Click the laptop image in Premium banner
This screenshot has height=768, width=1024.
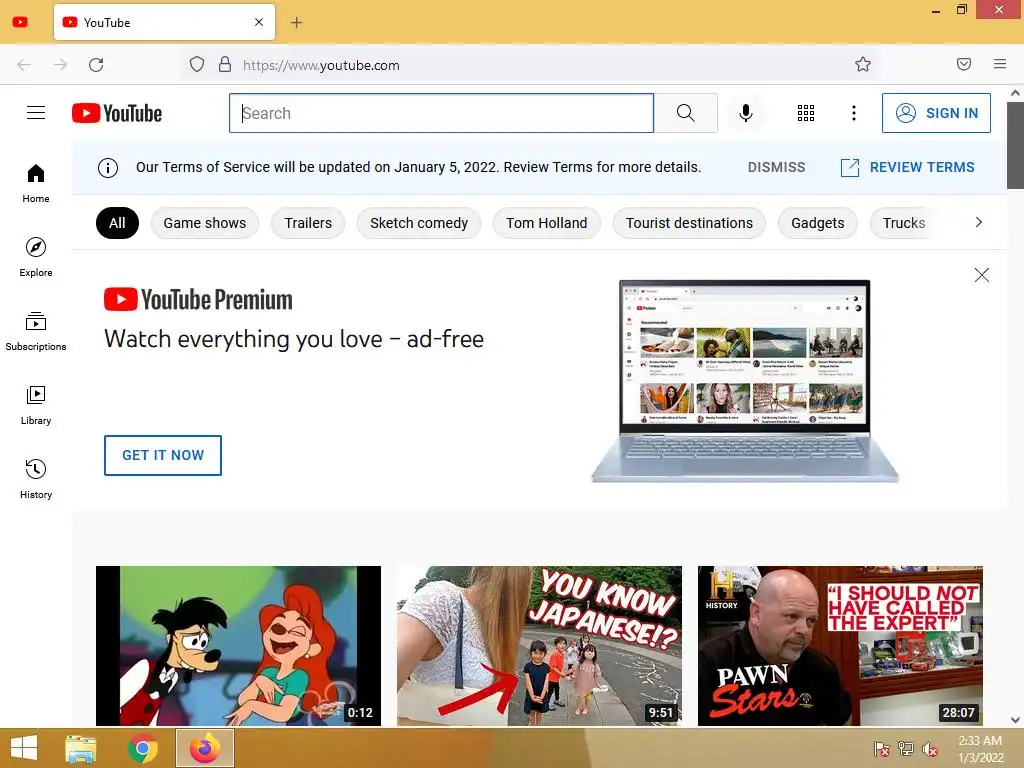click(x=744, y=381)
